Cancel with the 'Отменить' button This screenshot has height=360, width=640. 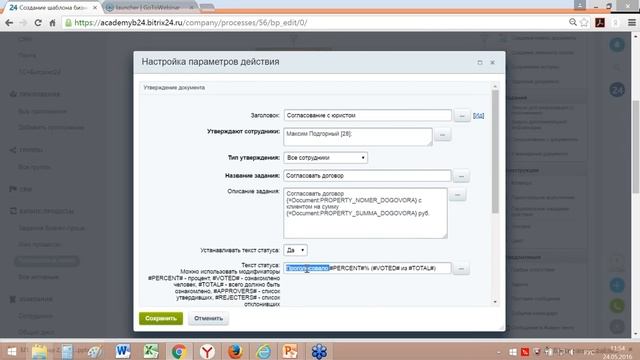coord(208,318)
